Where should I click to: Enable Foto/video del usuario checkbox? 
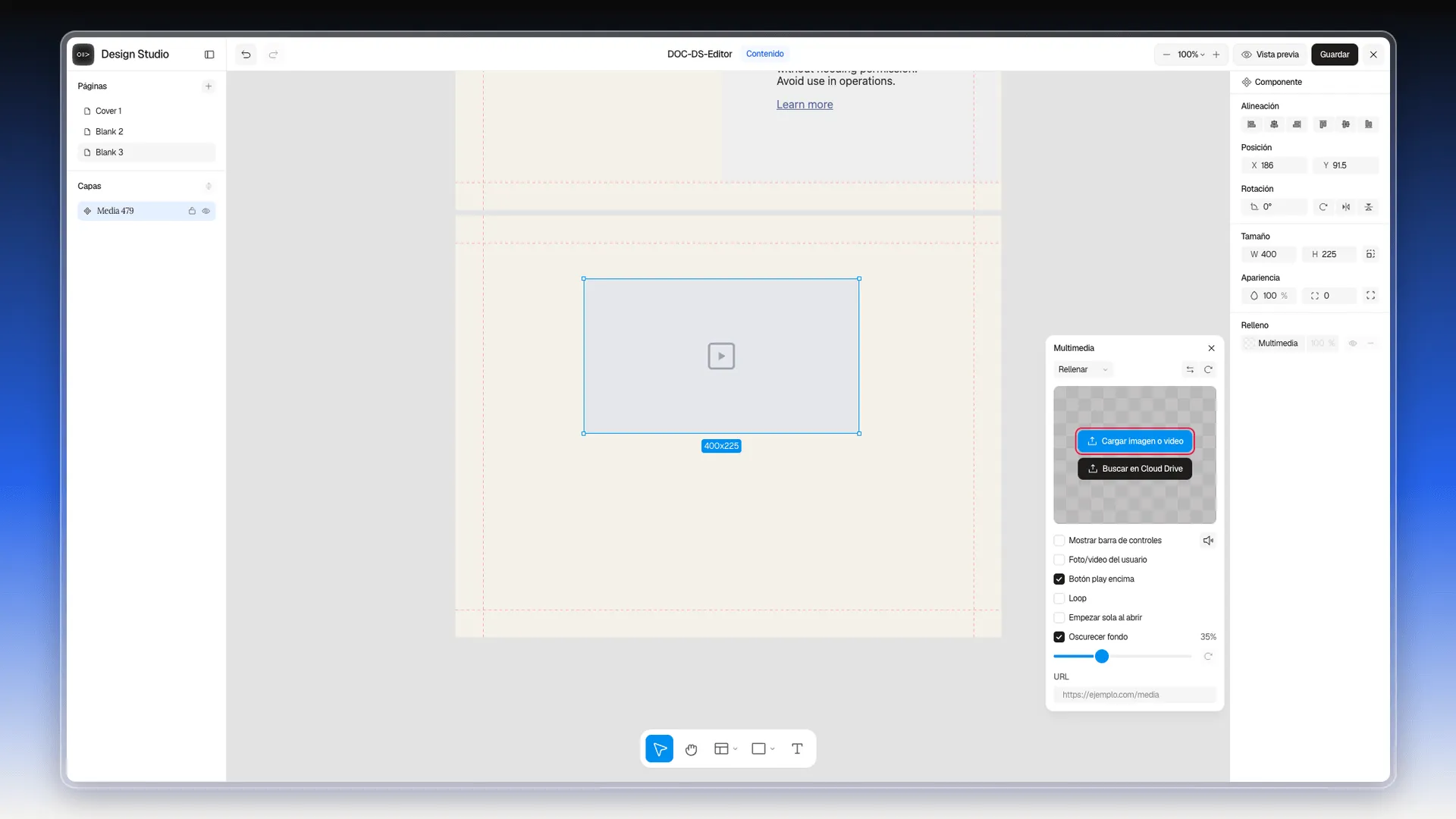point(1059,560)
